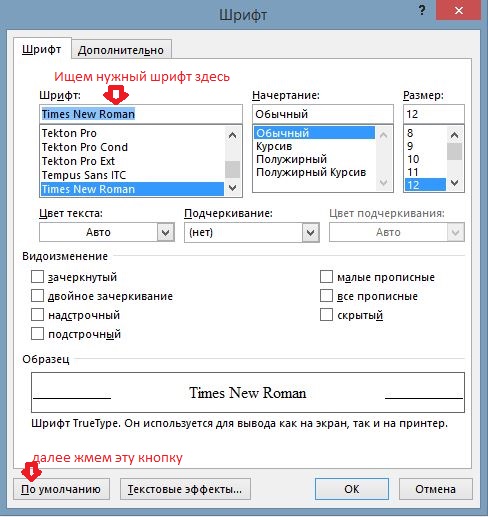Screen dimensions: 488x517
Task: Tick the надстрочный checkbox
Action: (37, 315)
